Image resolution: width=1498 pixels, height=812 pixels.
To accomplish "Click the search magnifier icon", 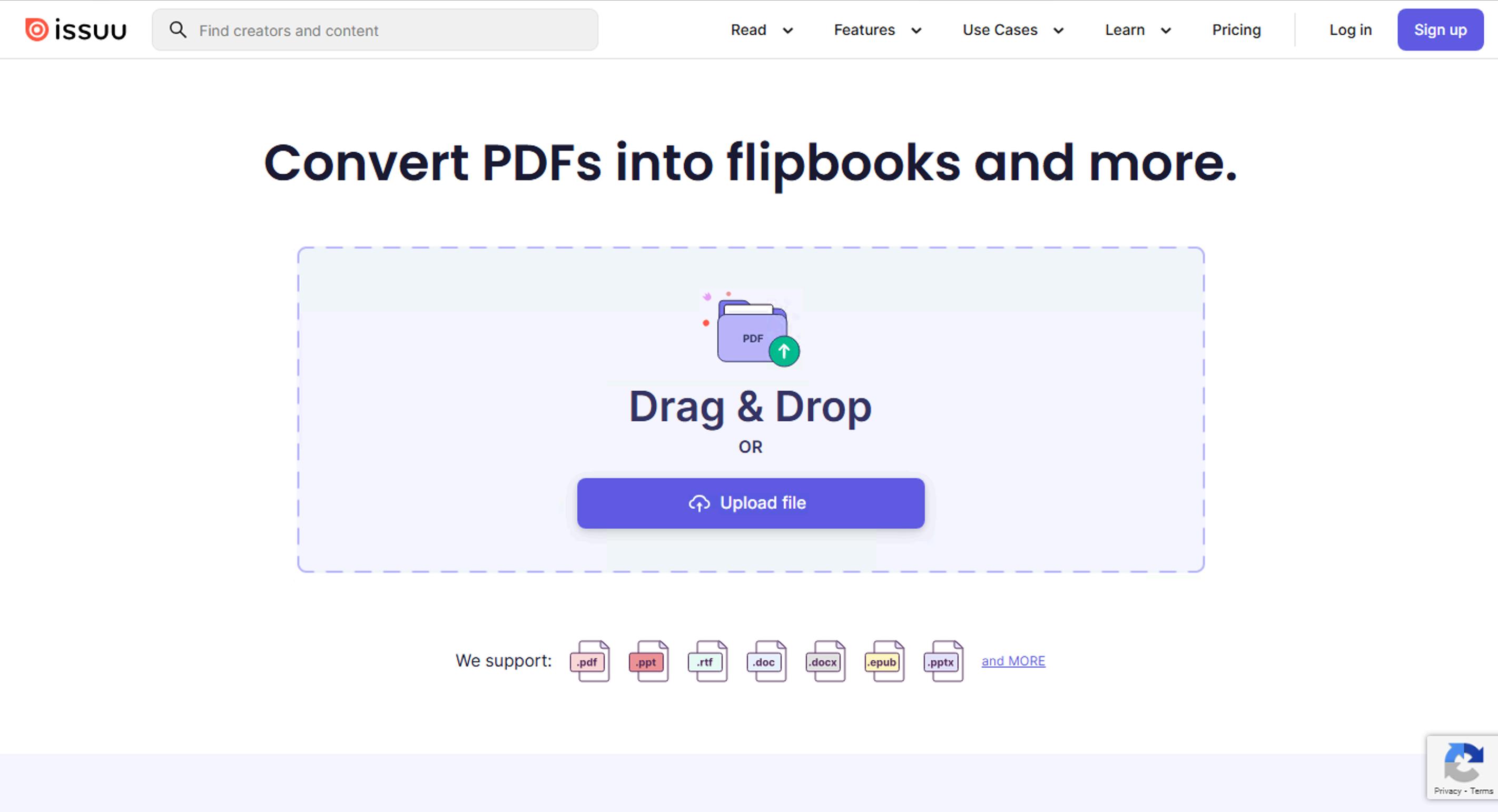I will pos(178,30).
